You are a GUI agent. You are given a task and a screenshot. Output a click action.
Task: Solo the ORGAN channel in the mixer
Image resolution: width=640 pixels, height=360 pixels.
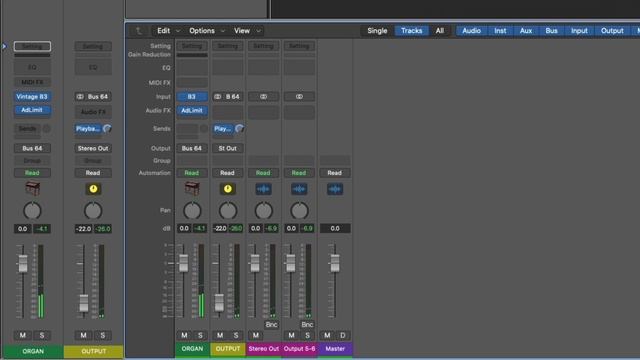pos(200,335)
